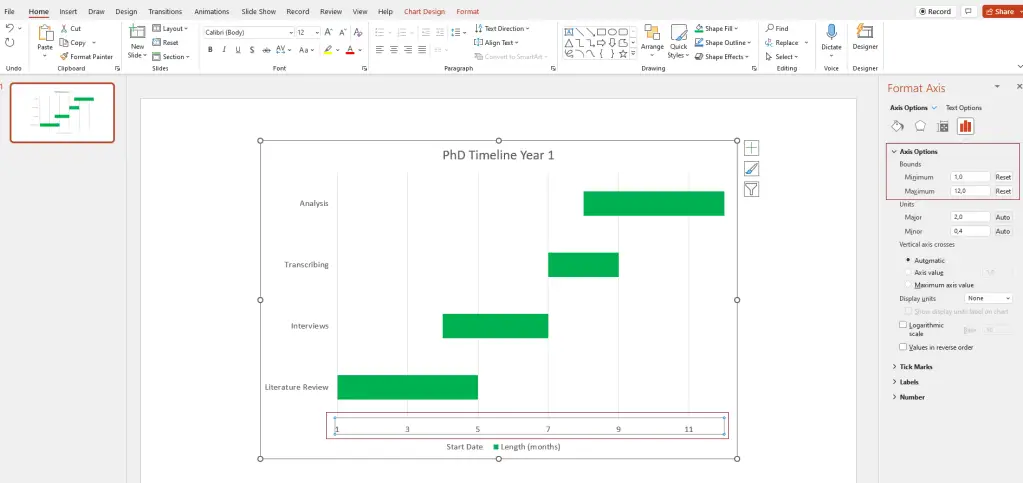The width and height of the screenshot is (1023, 483).
Task: Decrease the font size
Action: (x=343, y=32)
